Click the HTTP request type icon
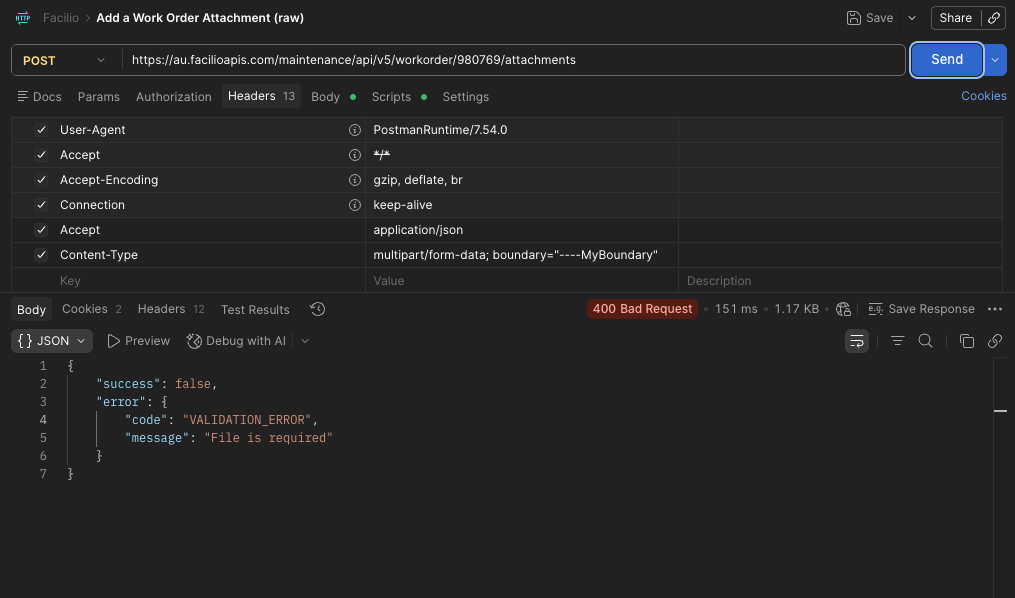Viewport: 1015px width, 598px height. (x=23, y=18)
